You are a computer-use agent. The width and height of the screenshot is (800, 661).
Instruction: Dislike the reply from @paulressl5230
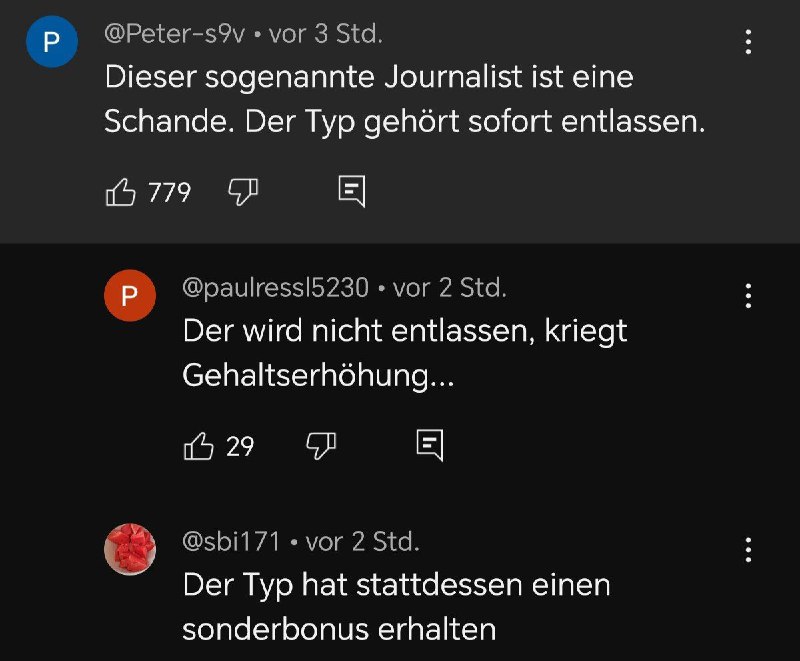321,446
